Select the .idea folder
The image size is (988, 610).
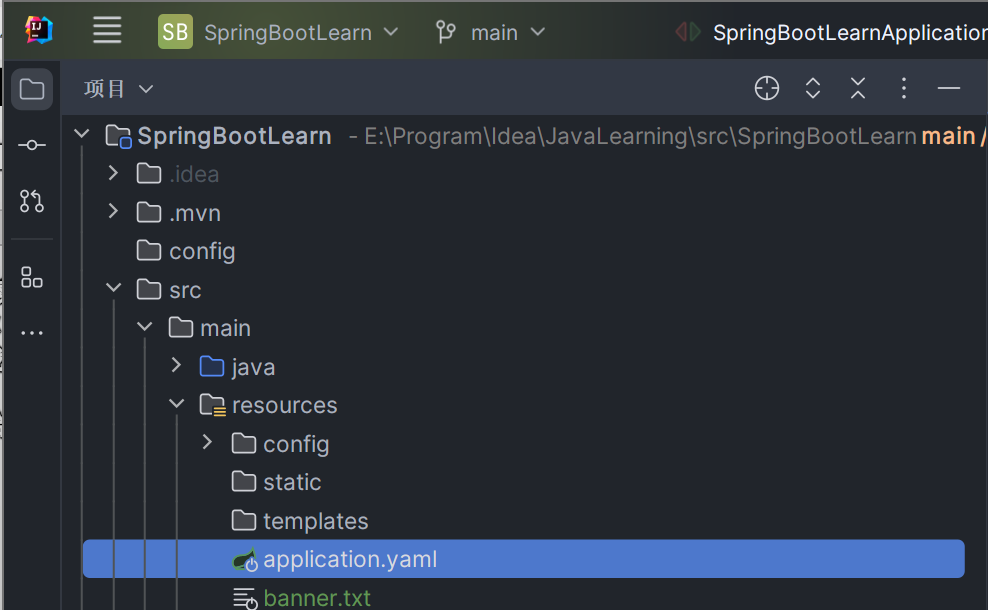194,175
